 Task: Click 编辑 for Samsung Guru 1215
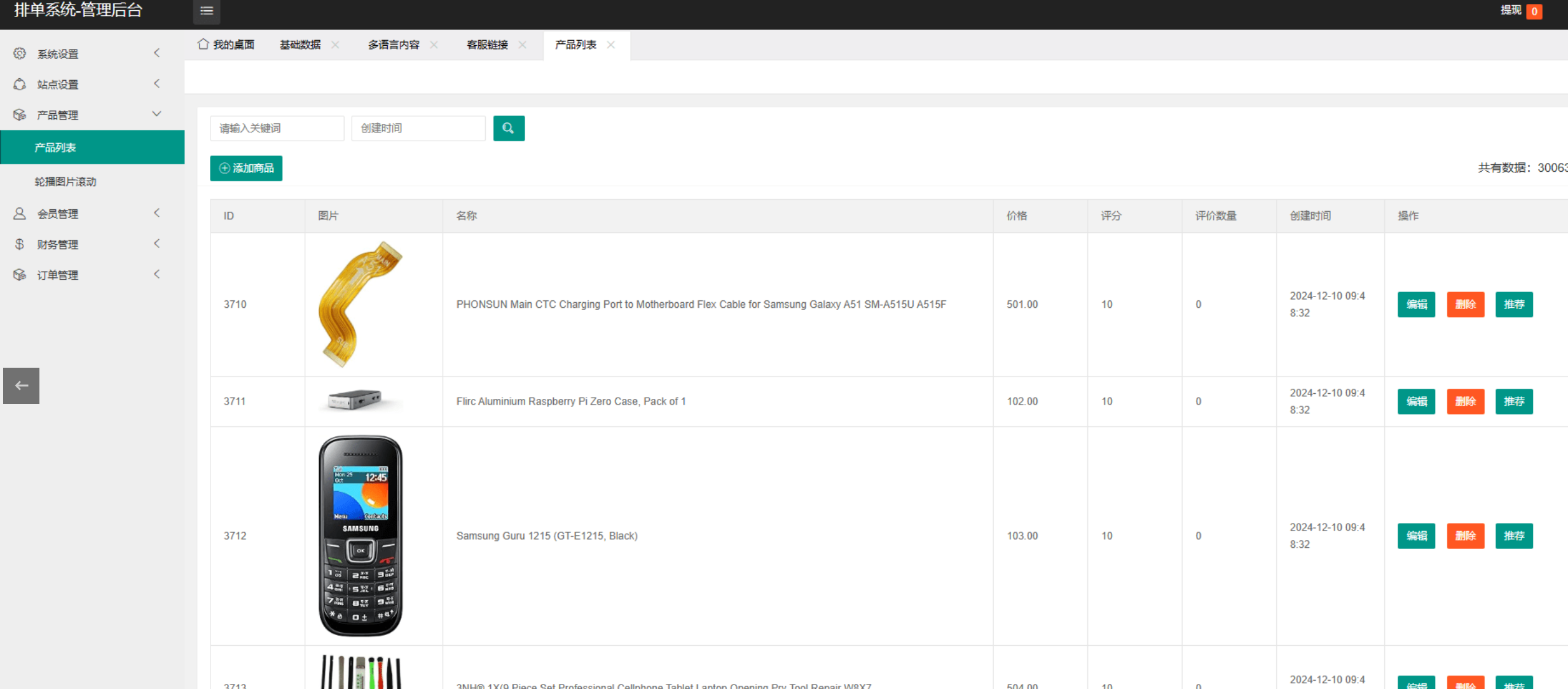coord(1416,536)
